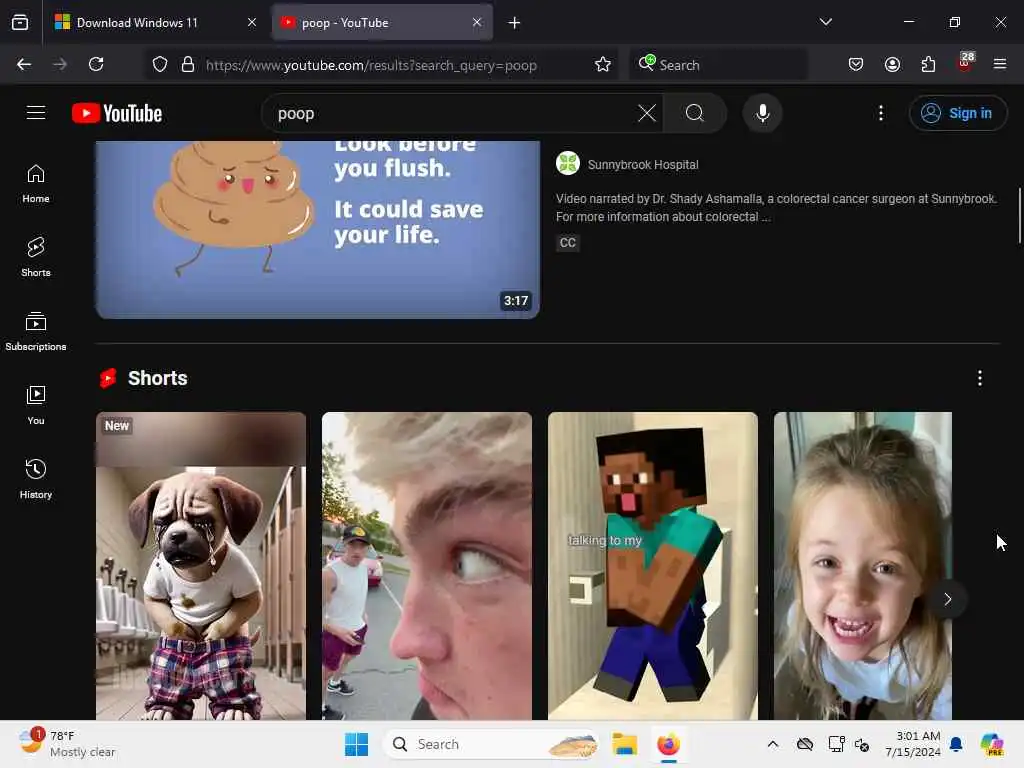Screen dimensions: 1024x768
Task: Open a new browser tab
Action: [514, 23]
